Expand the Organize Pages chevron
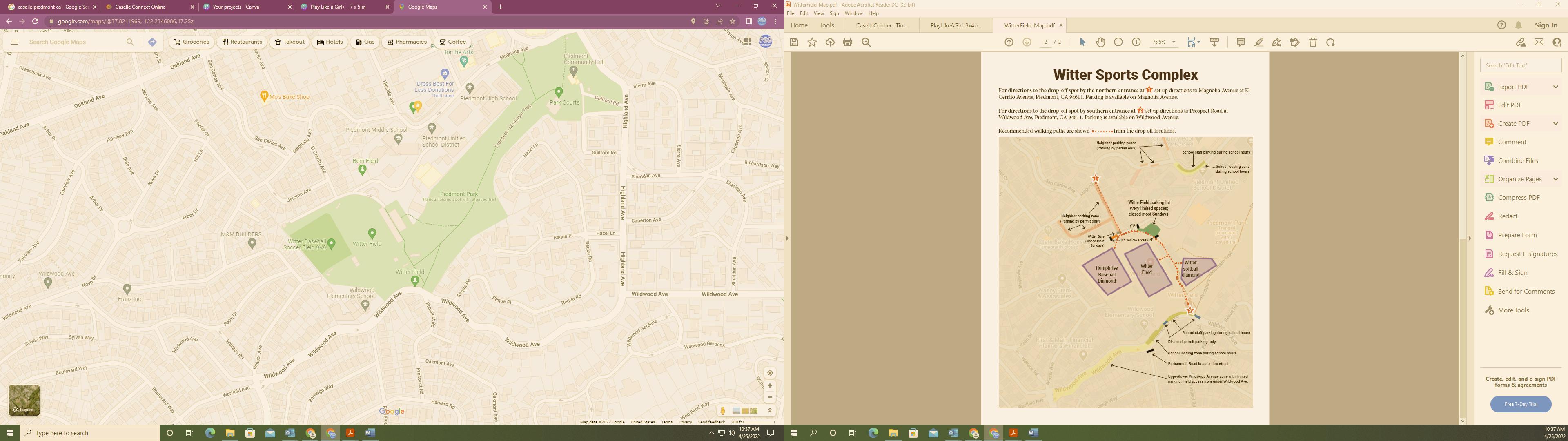1568x441 pixels. point(1555,179)
